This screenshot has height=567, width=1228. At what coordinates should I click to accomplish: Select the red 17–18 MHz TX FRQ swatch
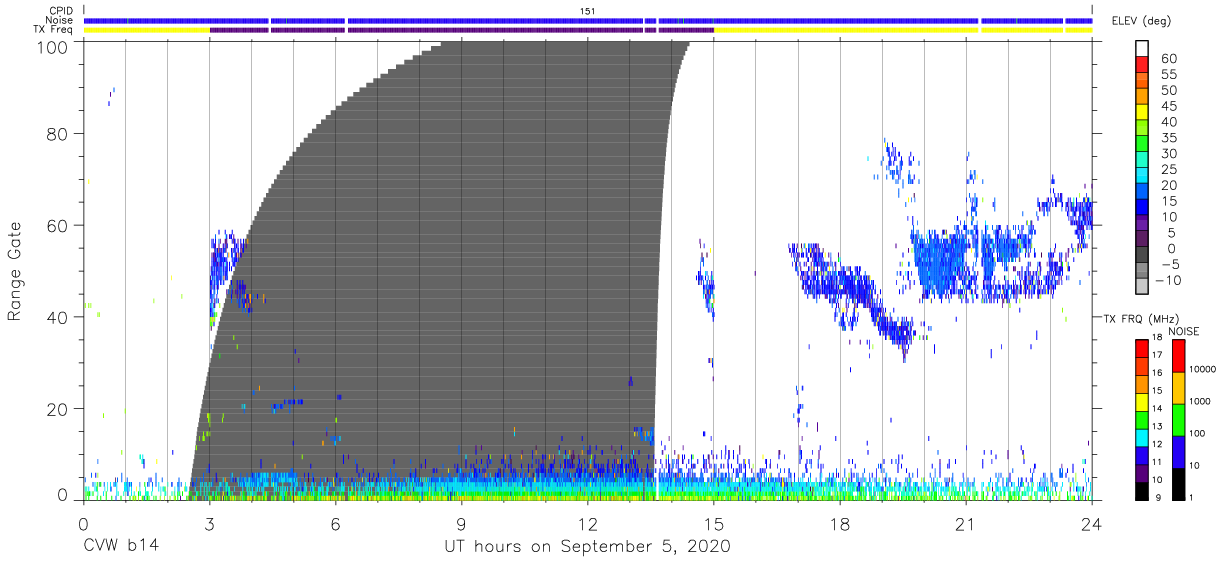click(1142, 348)
